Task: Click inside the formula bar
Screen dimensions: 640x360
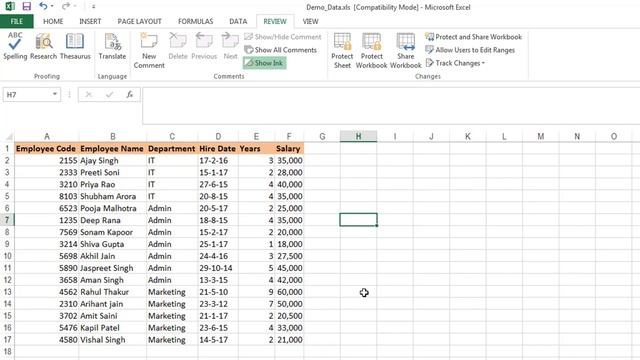Action: click(391, 106)
